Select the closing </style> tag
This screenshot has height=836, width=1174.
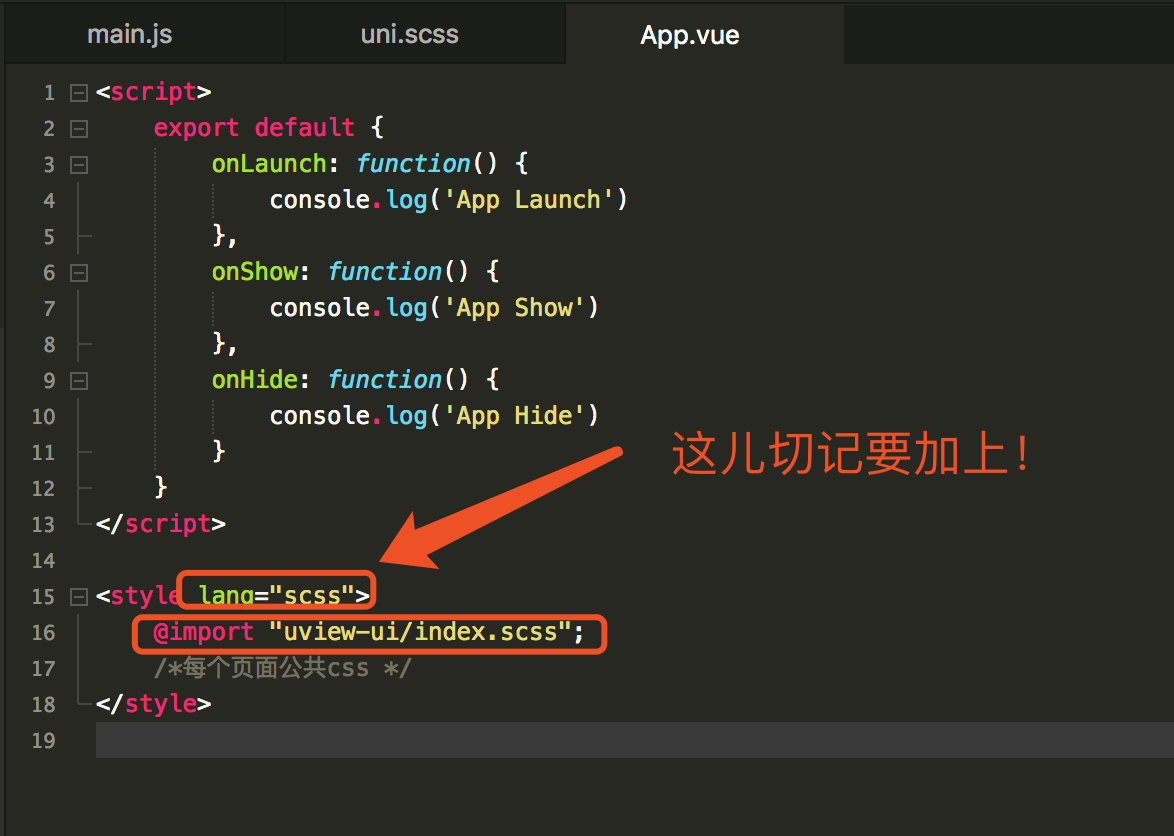coord(155,703)
